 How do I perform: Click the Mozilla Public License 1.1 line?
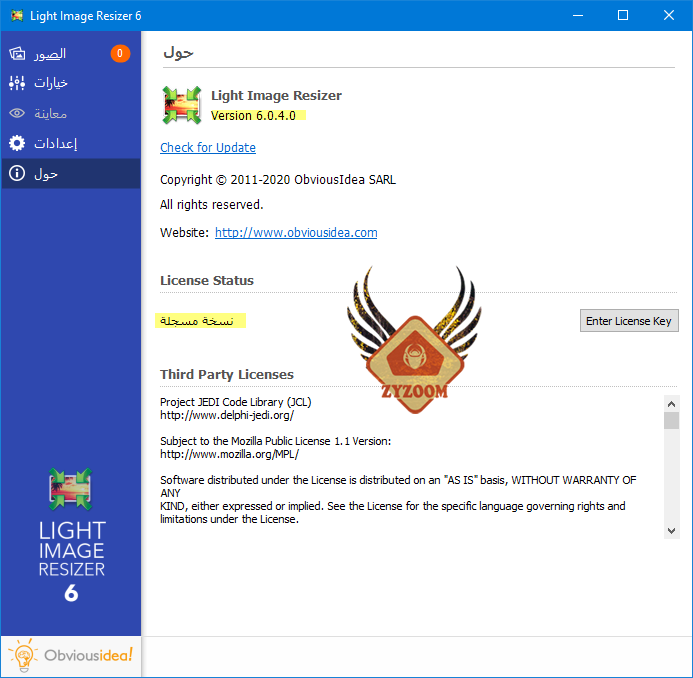pos(275,441)
